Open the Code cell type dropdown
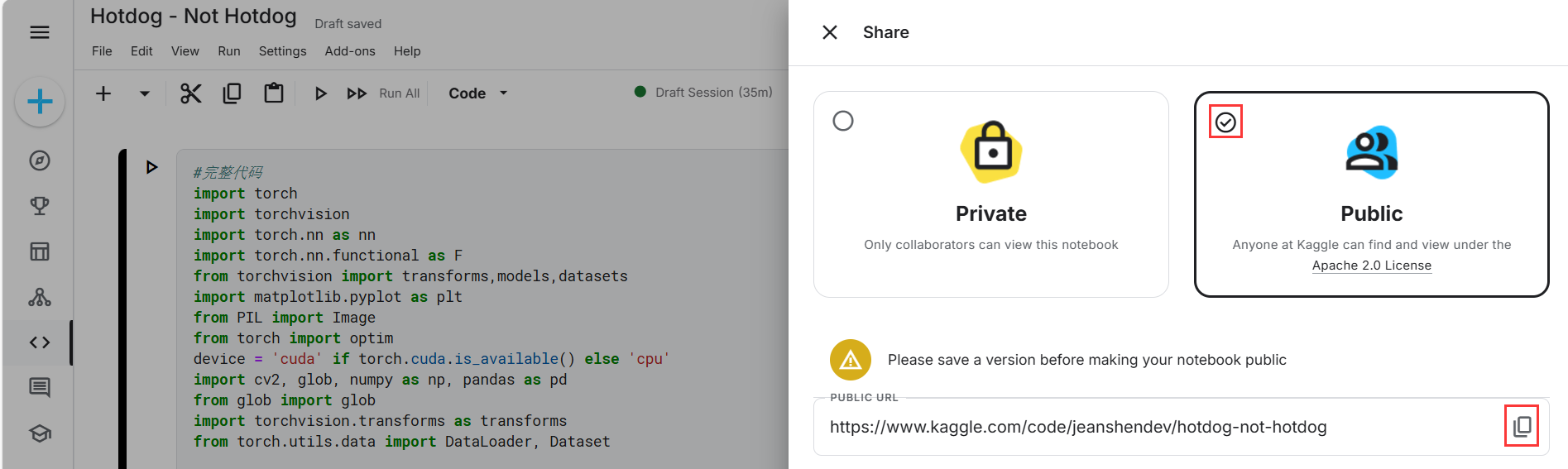Image resolution: width=1568 pixels, height=469 pixels. click(478, 93)
